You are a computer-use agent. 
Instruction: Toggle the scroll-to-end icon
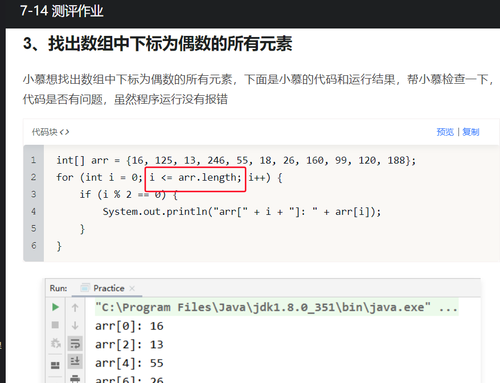point(75,361)
